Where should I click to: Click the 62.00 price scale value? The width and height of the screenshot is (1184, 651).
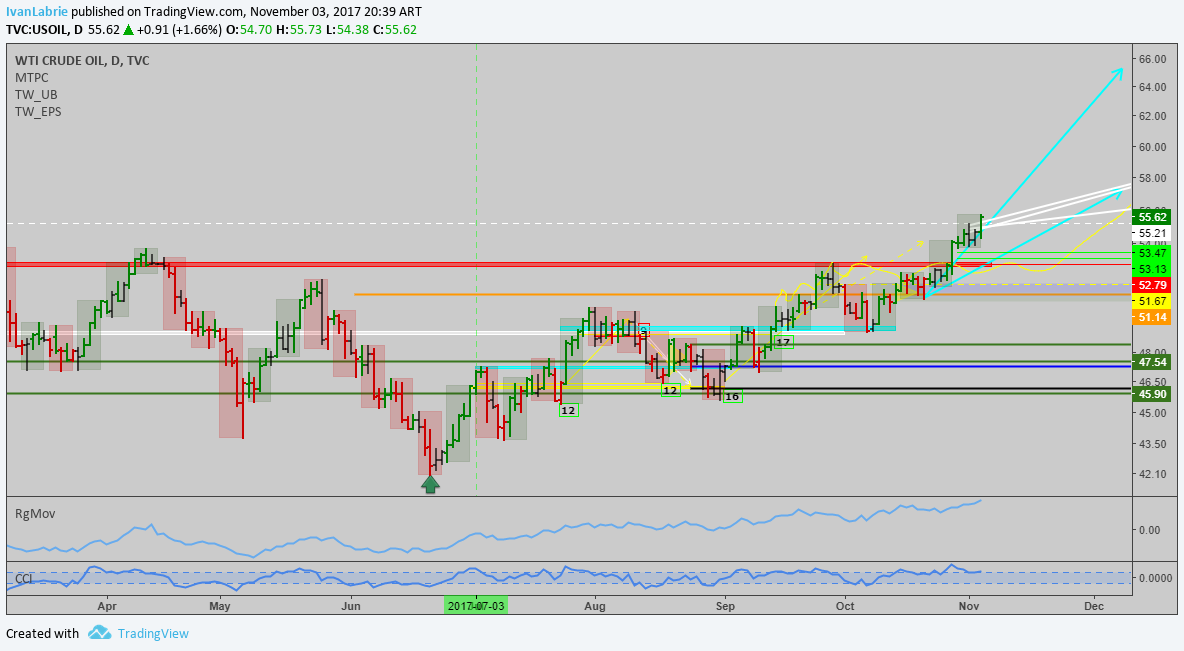[1153, 116]
